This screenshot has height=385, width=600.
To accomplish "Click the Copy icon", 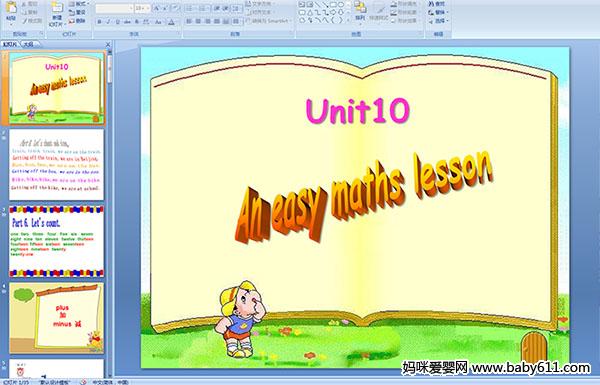I will (24, 12).
